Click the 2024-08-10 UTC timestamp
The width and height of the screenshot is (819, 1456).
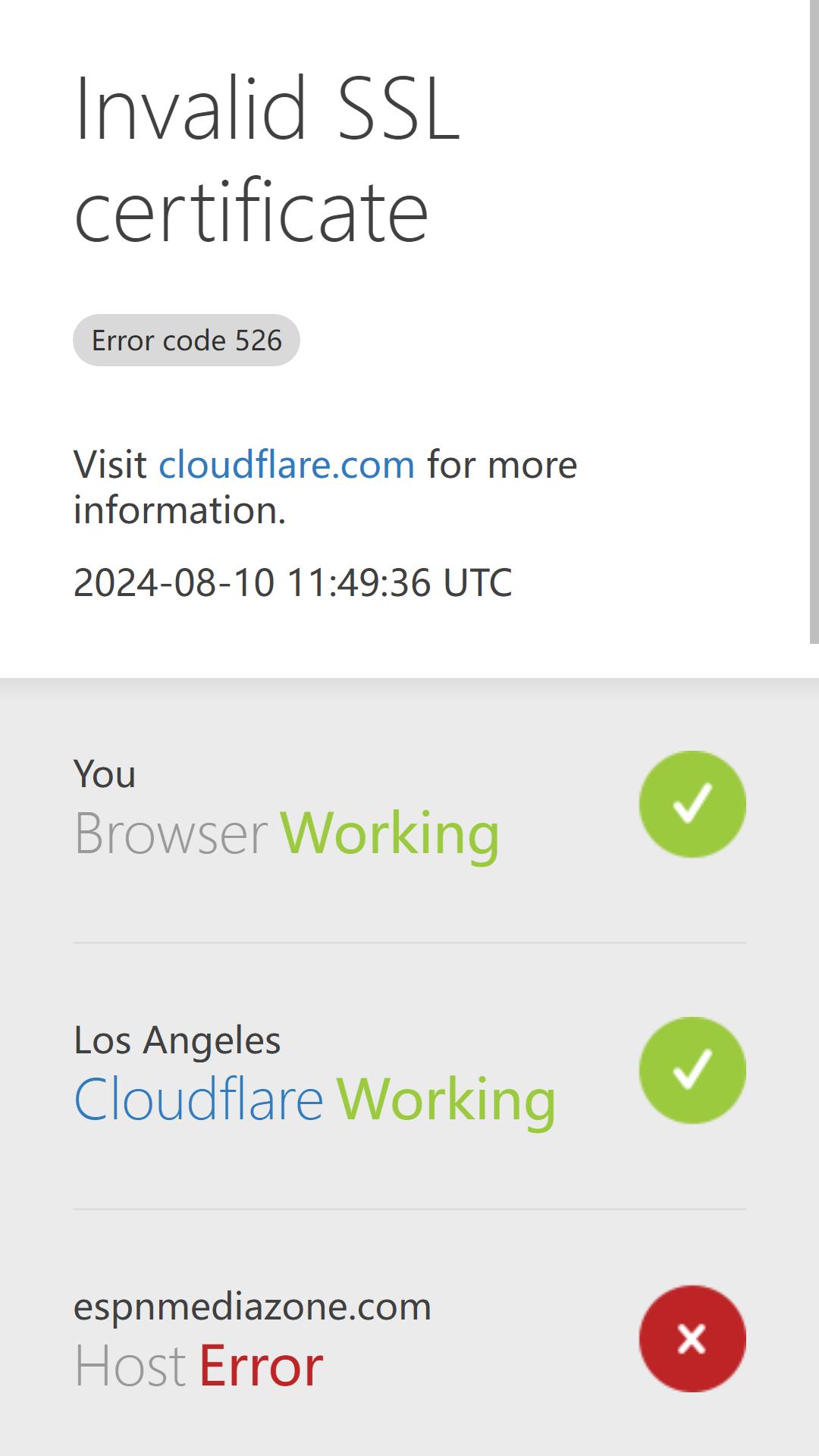point(293,582)
